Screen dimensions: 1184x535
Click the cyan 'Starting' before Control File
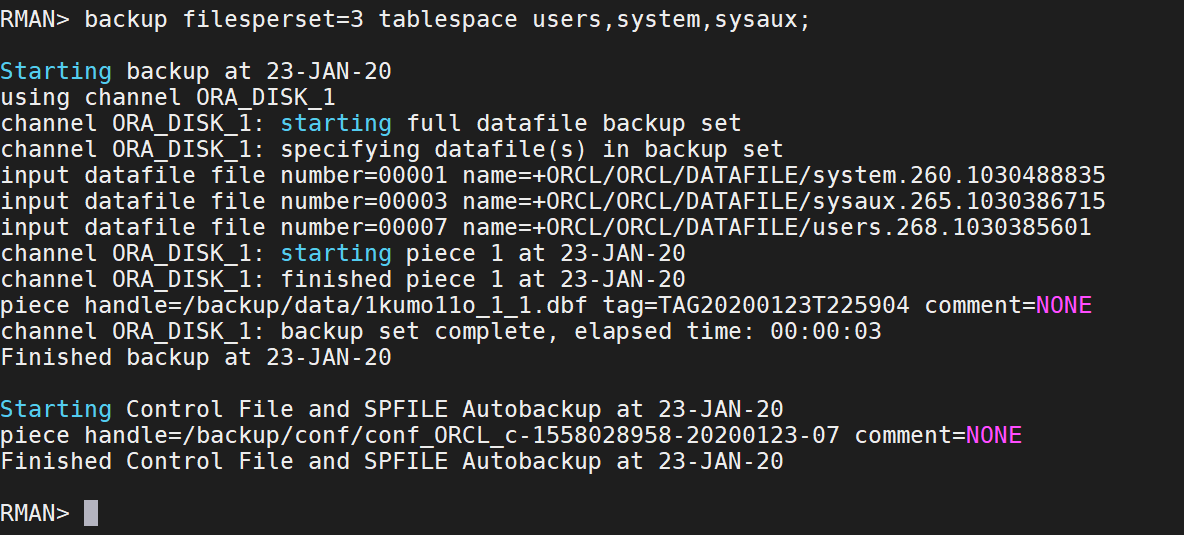pos(56,410)
